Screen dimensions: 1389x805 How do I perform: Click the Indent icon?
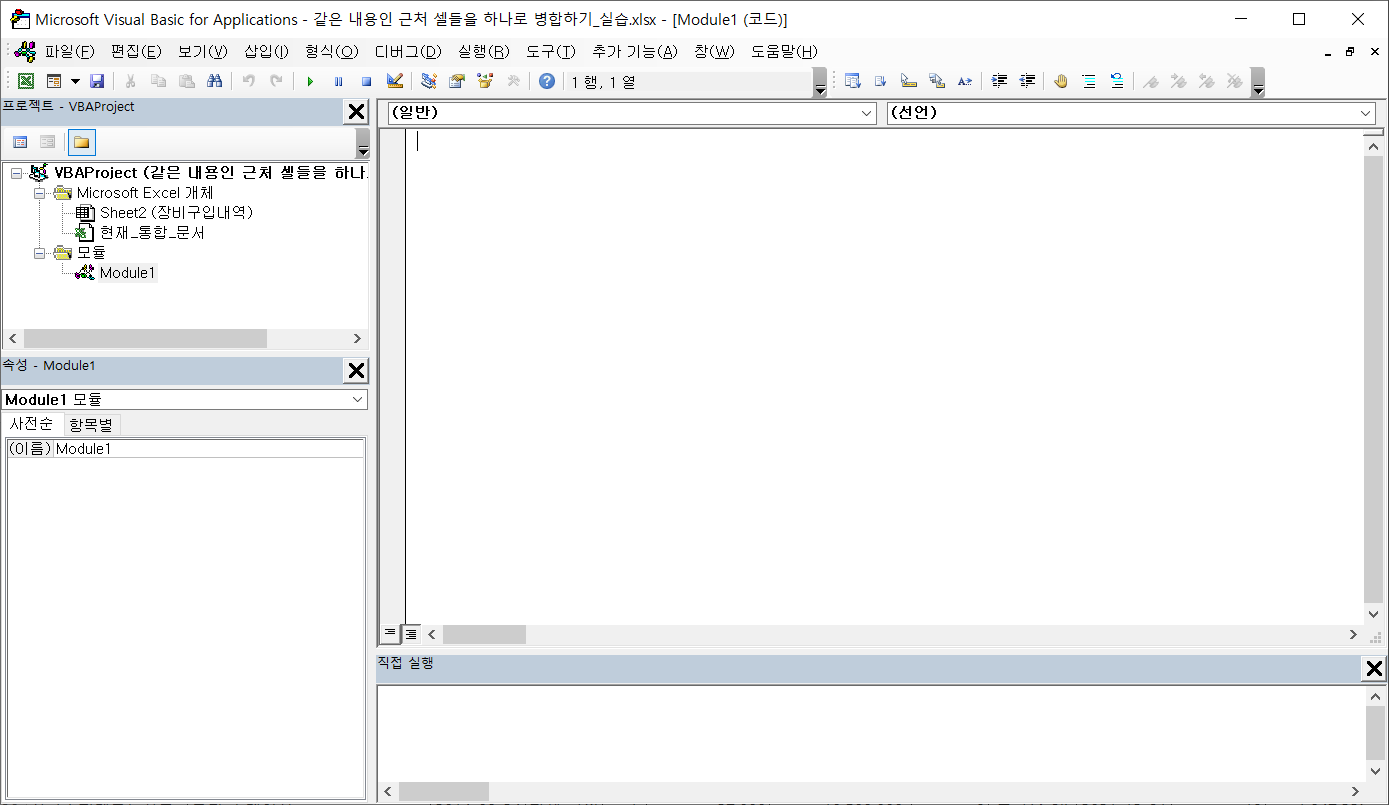[999, 81]
